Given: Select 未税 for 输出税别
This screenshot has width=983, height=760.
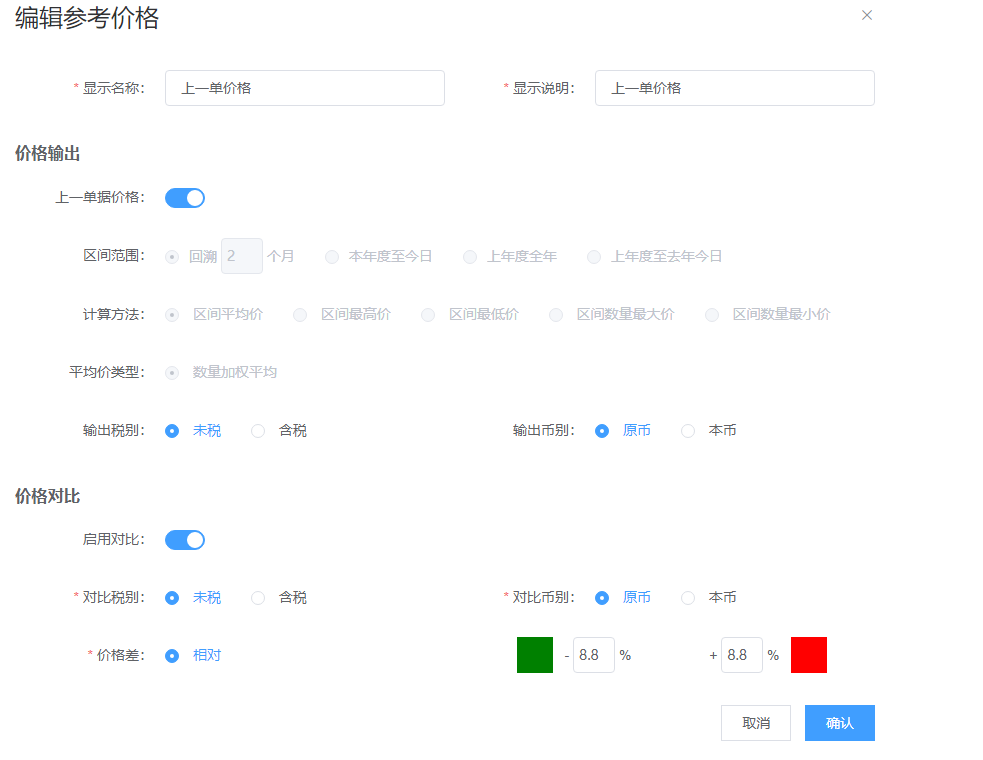Looking at the screenshot, I should pos(172,431).
